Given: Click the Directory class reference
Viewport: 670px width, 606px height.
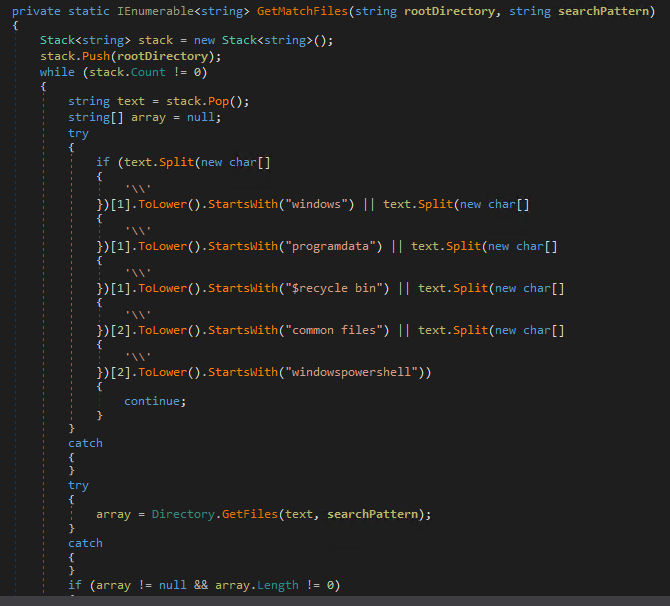Looking at the screenshot, I should click(187, 514).
